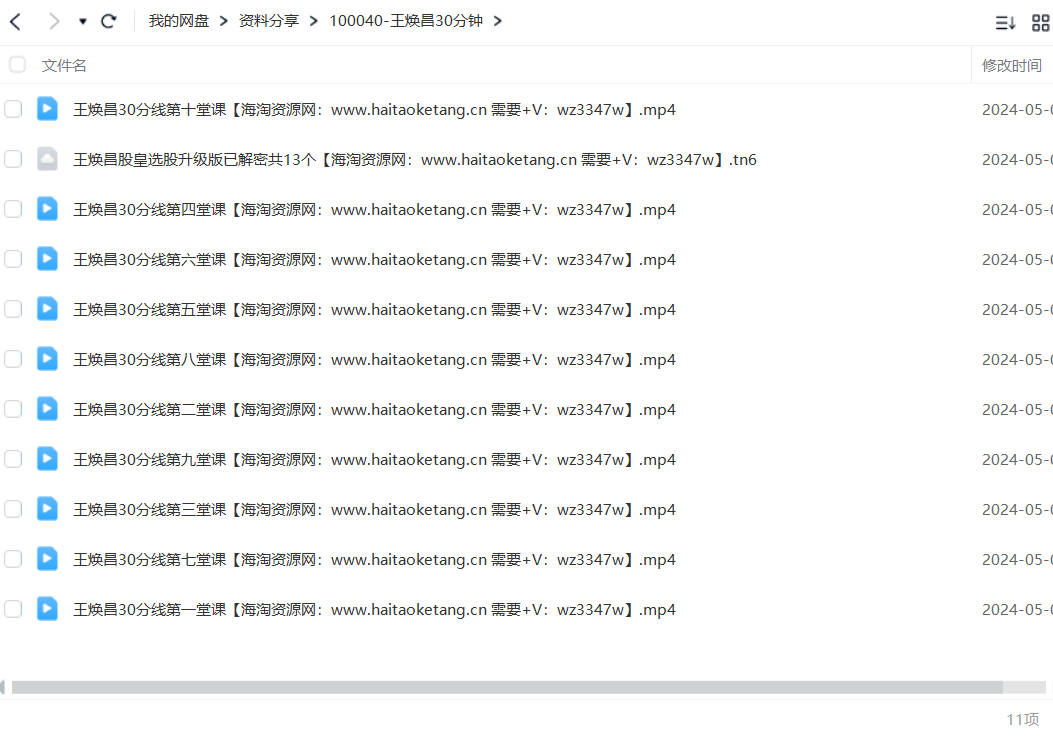1053x744 pixels.
Task: Select file name 王焕昌30分线第四堂课 .mp4
Action: coord(374,210)
